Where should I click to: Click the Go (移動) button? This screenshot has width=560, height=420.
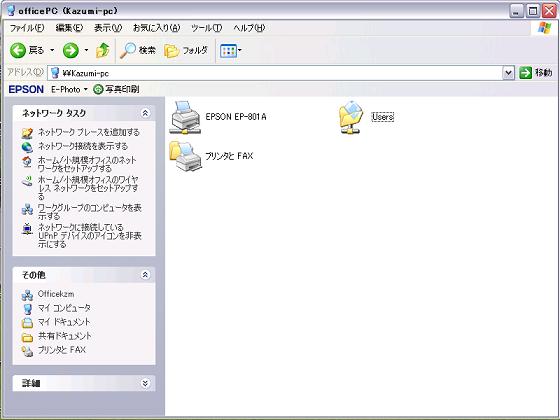click(536, 73)
